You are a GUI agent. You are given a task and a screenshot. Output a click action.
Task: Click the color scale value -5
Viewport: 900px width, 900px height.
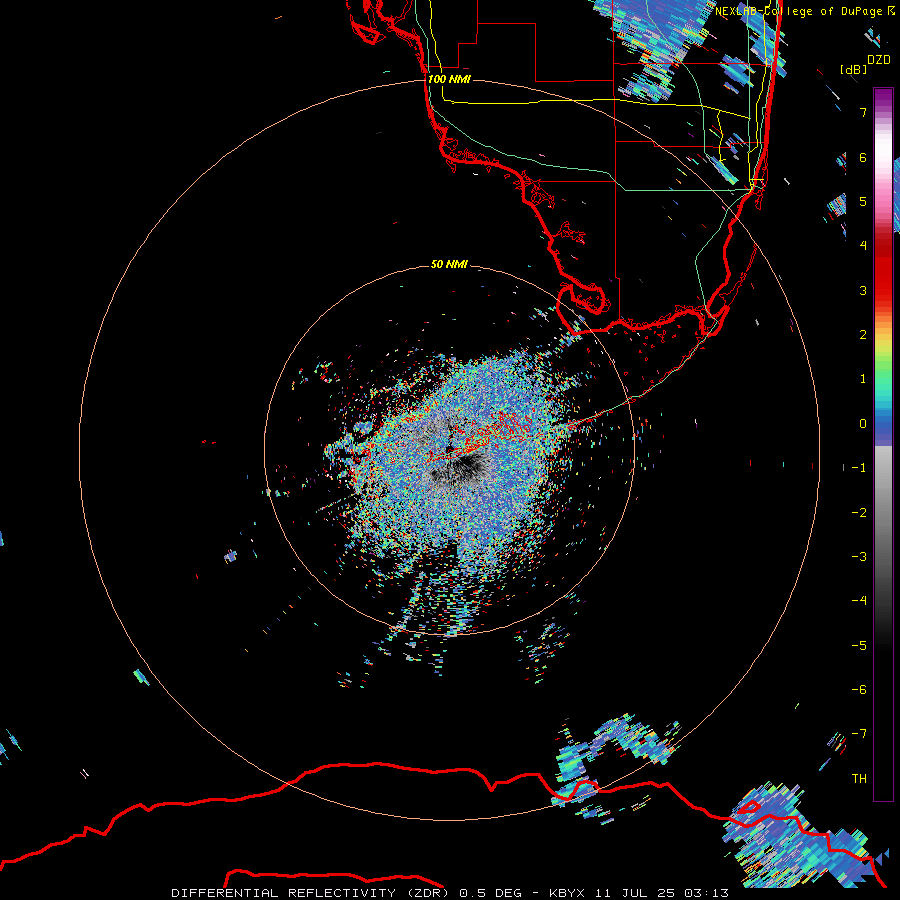click(x=859, y=646)
